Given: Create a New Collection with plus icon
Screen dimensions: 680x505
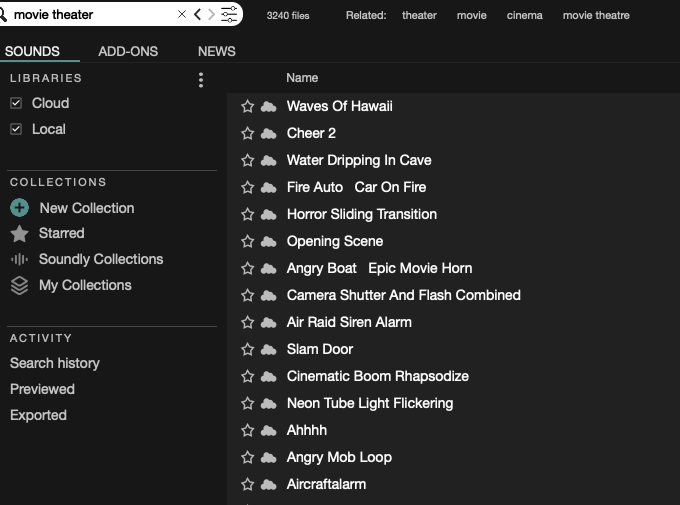Looking at the screenshot, I should [20, 208].
